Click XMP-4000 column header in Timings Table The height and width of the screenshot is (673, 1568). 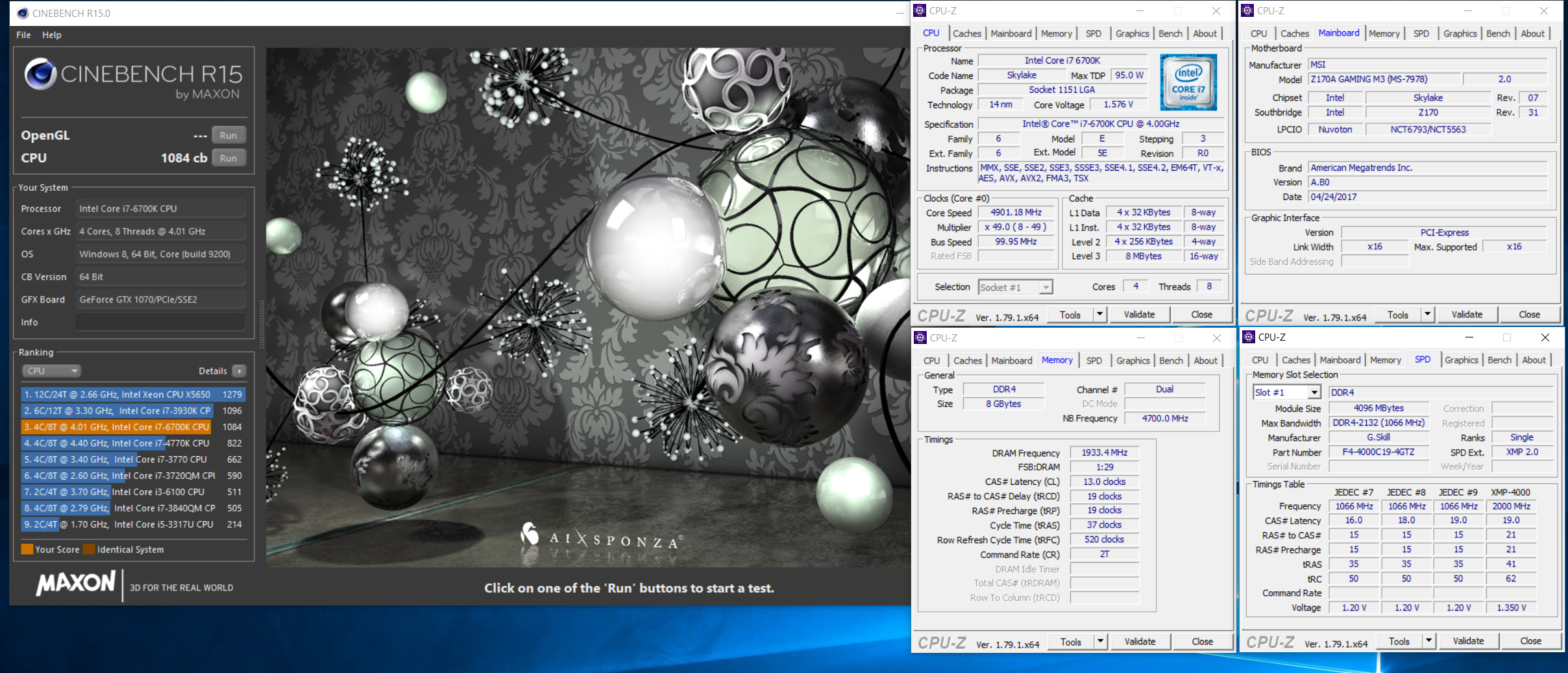1511,493
